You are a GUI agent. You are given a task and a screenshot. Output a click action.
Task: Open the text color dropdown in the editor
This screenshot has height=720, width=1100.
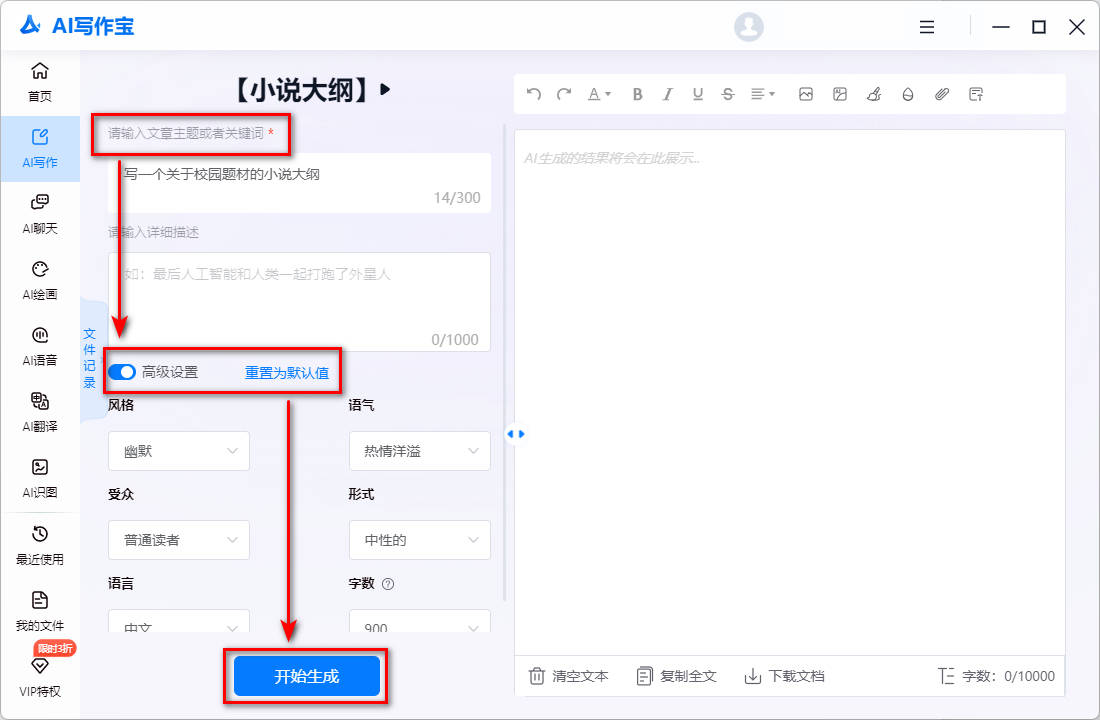click(598, 94)
